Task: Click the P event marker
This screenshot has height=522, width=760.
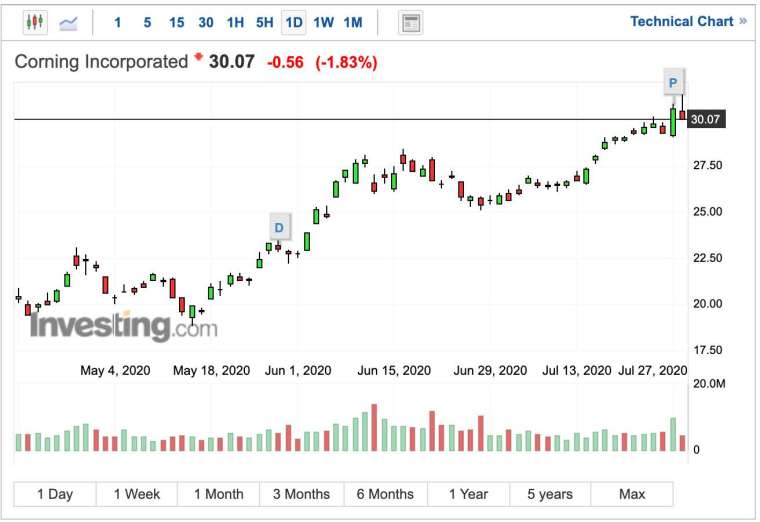Action: 673,82
